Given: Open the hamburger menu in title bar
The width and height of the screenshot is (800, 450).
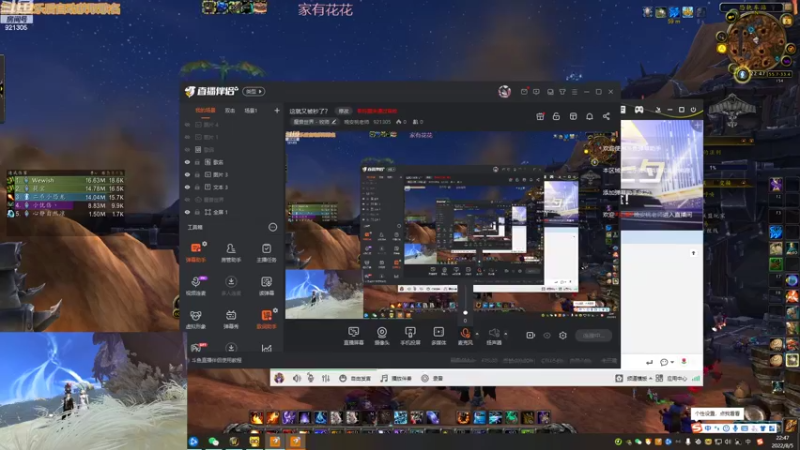Looking at the screenshot, I should point(574,92).
